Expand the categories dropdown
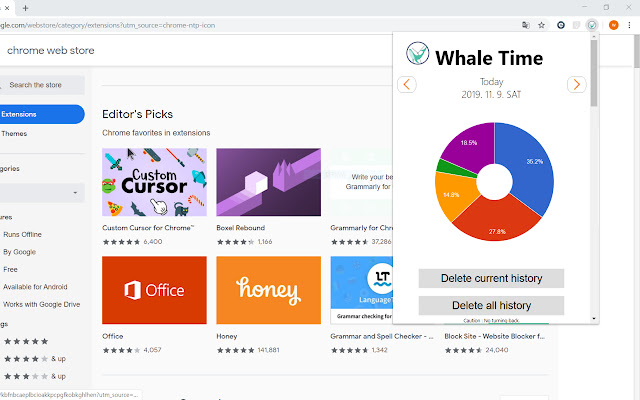This screenshot has height=400, width=640. pyautogui.click(x=41, y=193)
